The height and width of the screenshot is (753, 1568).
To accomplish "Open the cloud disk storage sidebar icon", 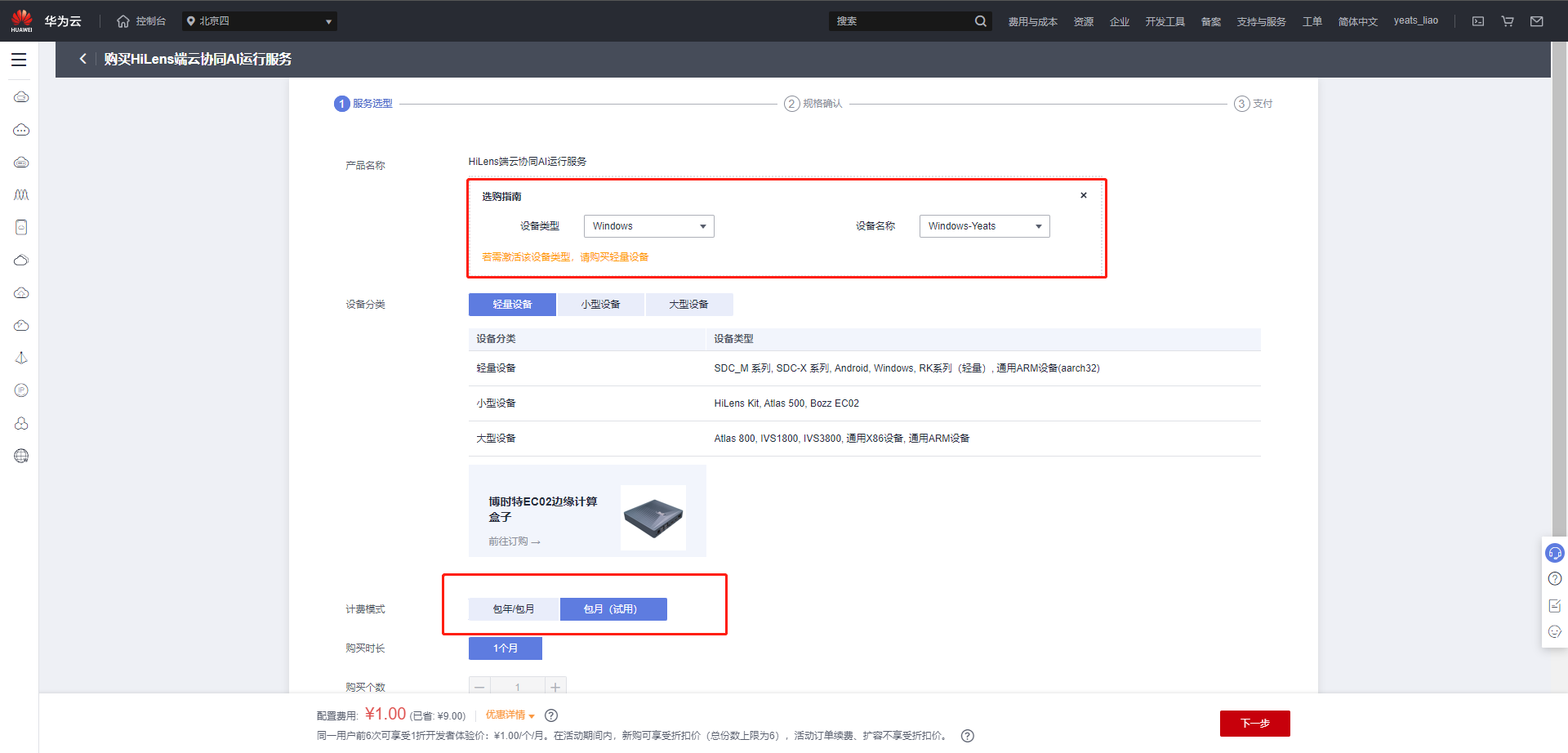I will (x=21, y=163).
